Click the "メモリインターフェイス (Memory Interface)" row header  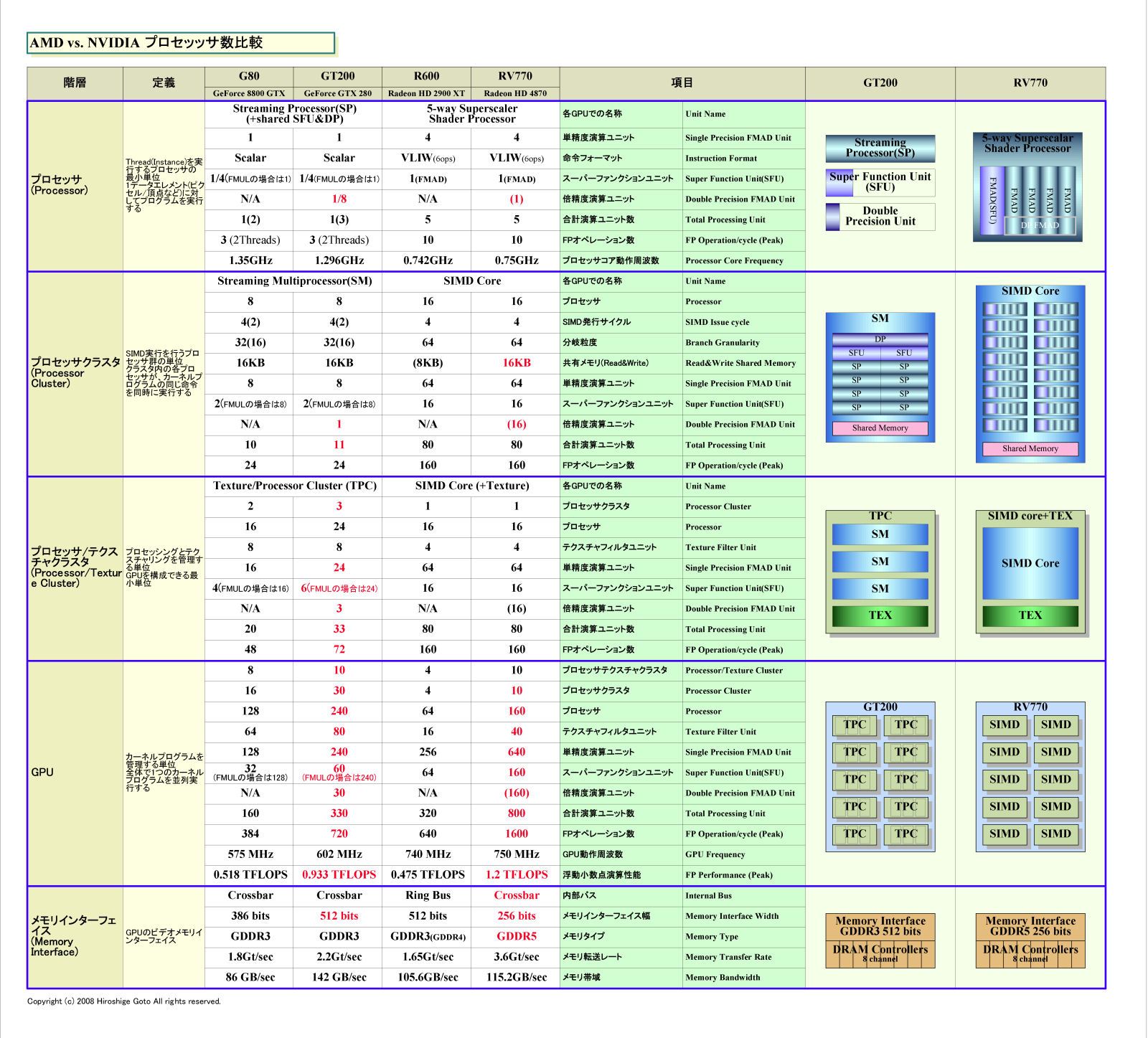(73, 936)
